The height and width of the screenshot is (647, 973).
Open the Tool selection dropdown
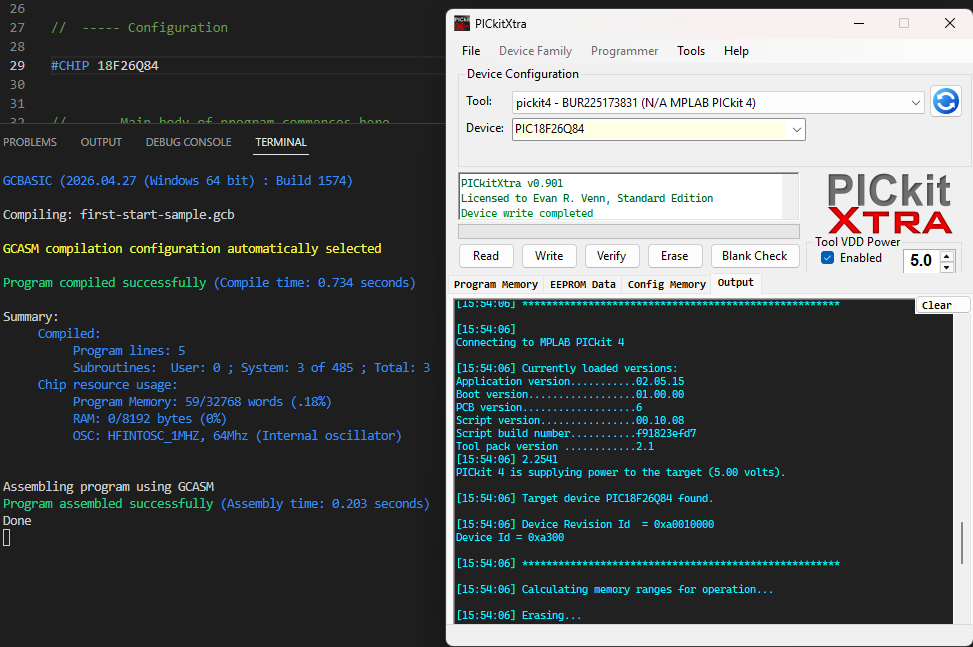point(718,102)
